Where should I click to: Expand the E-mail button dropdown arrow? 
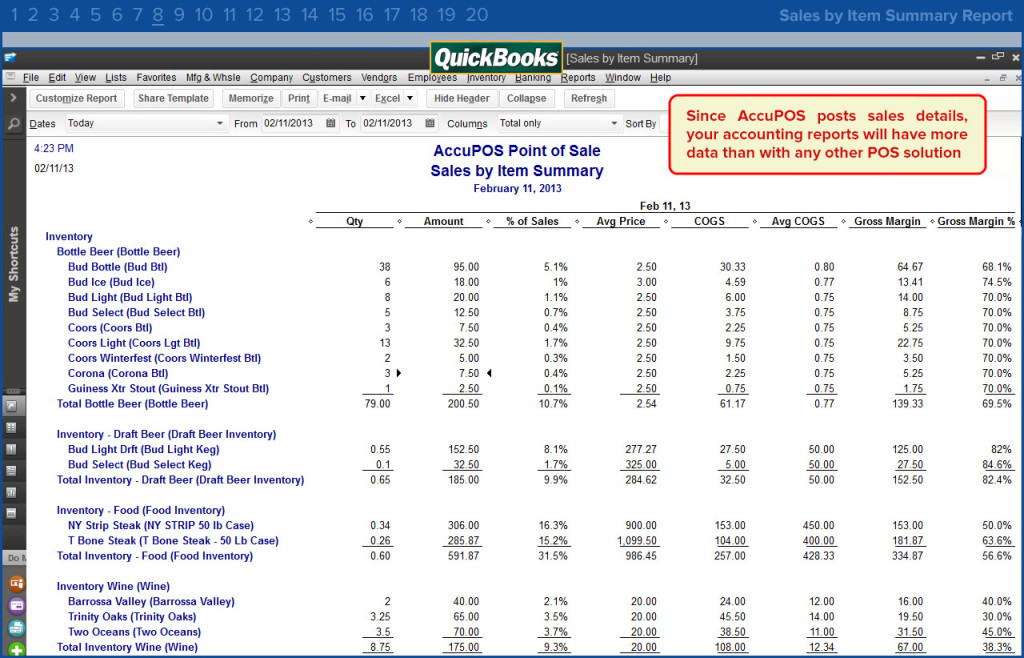(x=362, y=98)
